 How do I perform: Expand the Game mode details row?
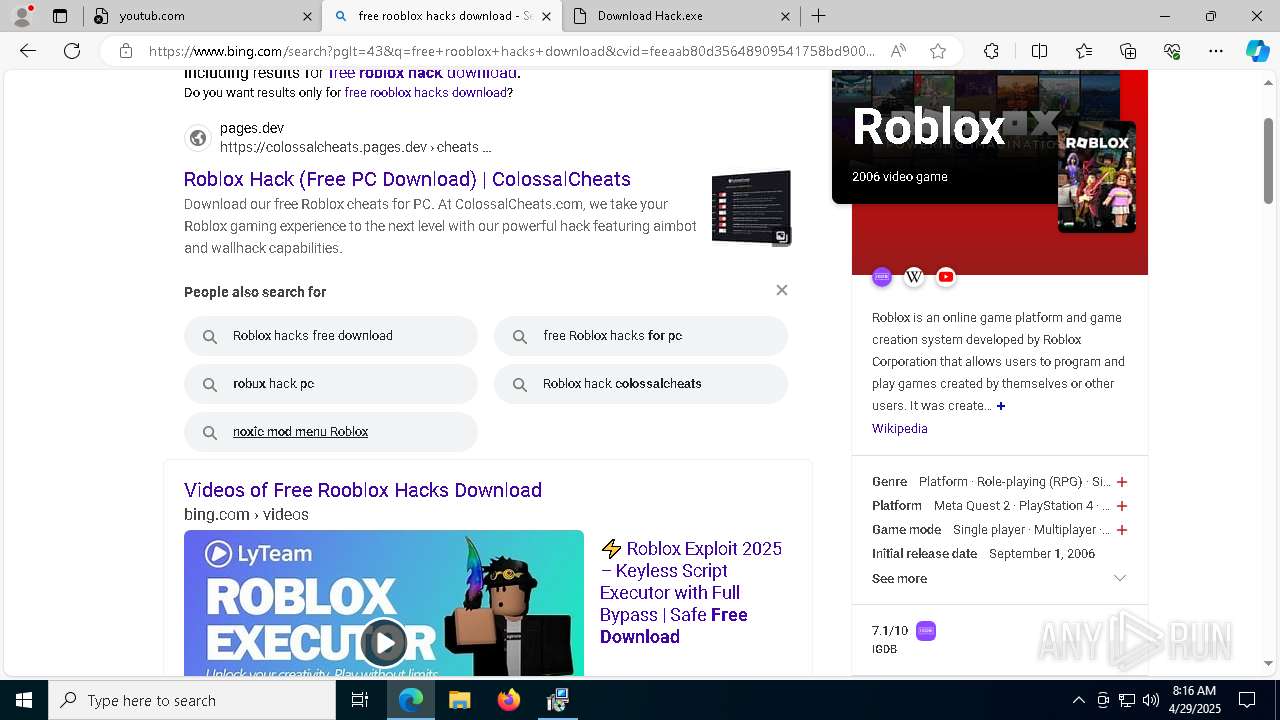pos(1122,530)
